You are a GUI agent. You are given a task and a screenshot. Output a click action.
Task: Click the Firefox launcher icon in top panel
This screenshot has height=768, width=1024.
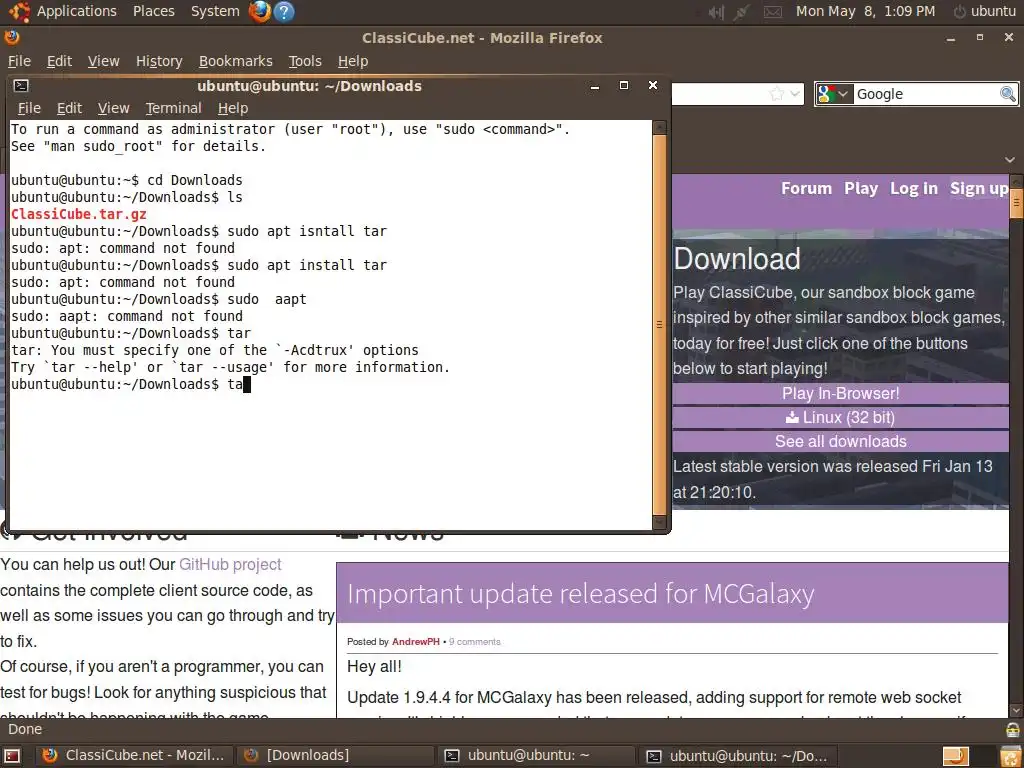pos(259,12)
